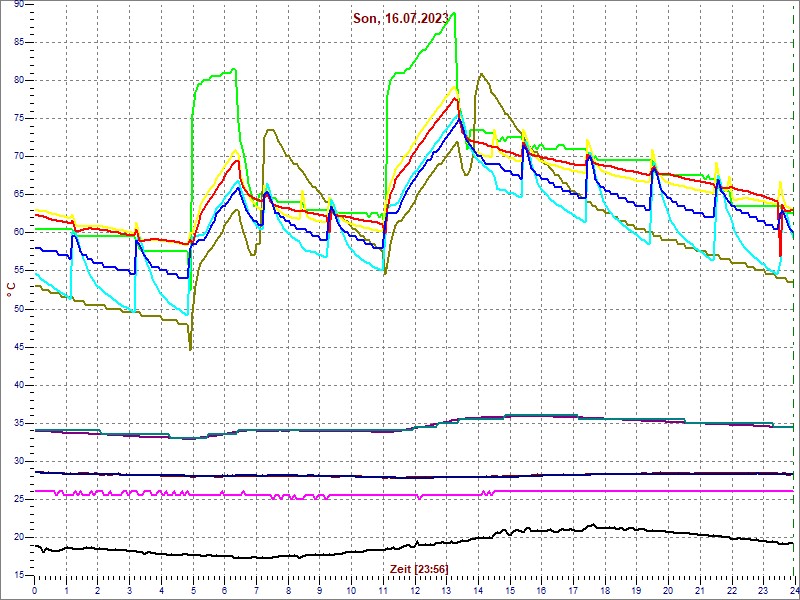This screenshot has height=600, width=800.
Task: Select the 25 value on the temperature axis
Action: tap(18, 499)
